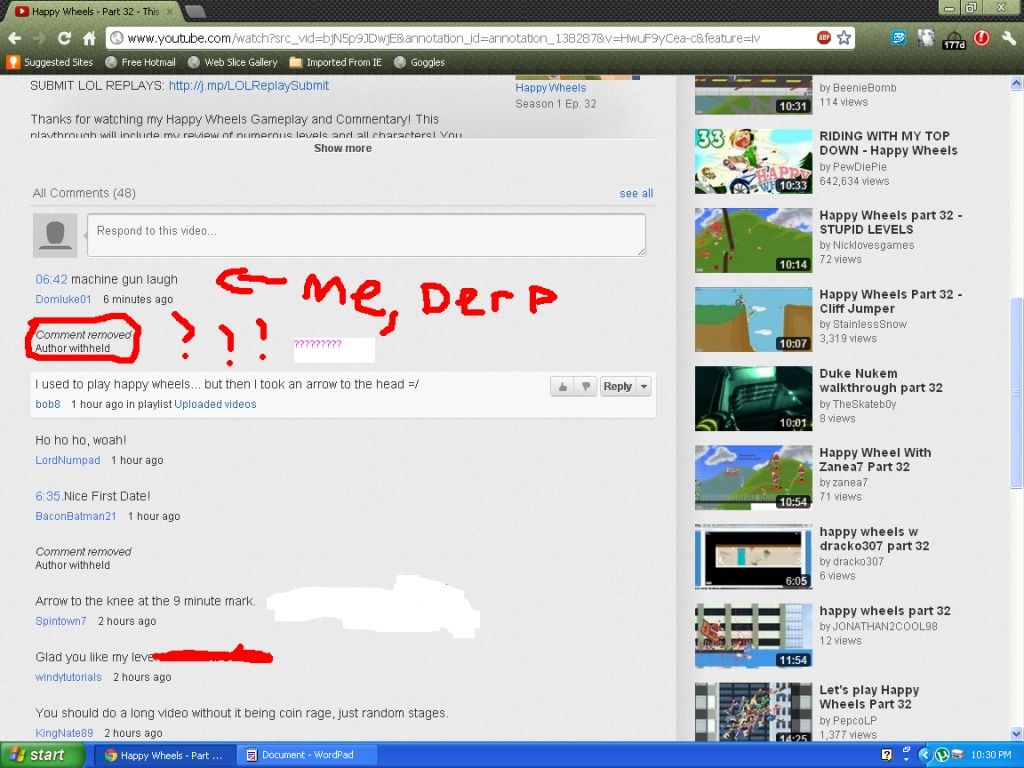Image resolution: width=1024 pixels, height=768 pixels.
Task: Open the LordNumpad user profile link
Action: coord(68,460)
